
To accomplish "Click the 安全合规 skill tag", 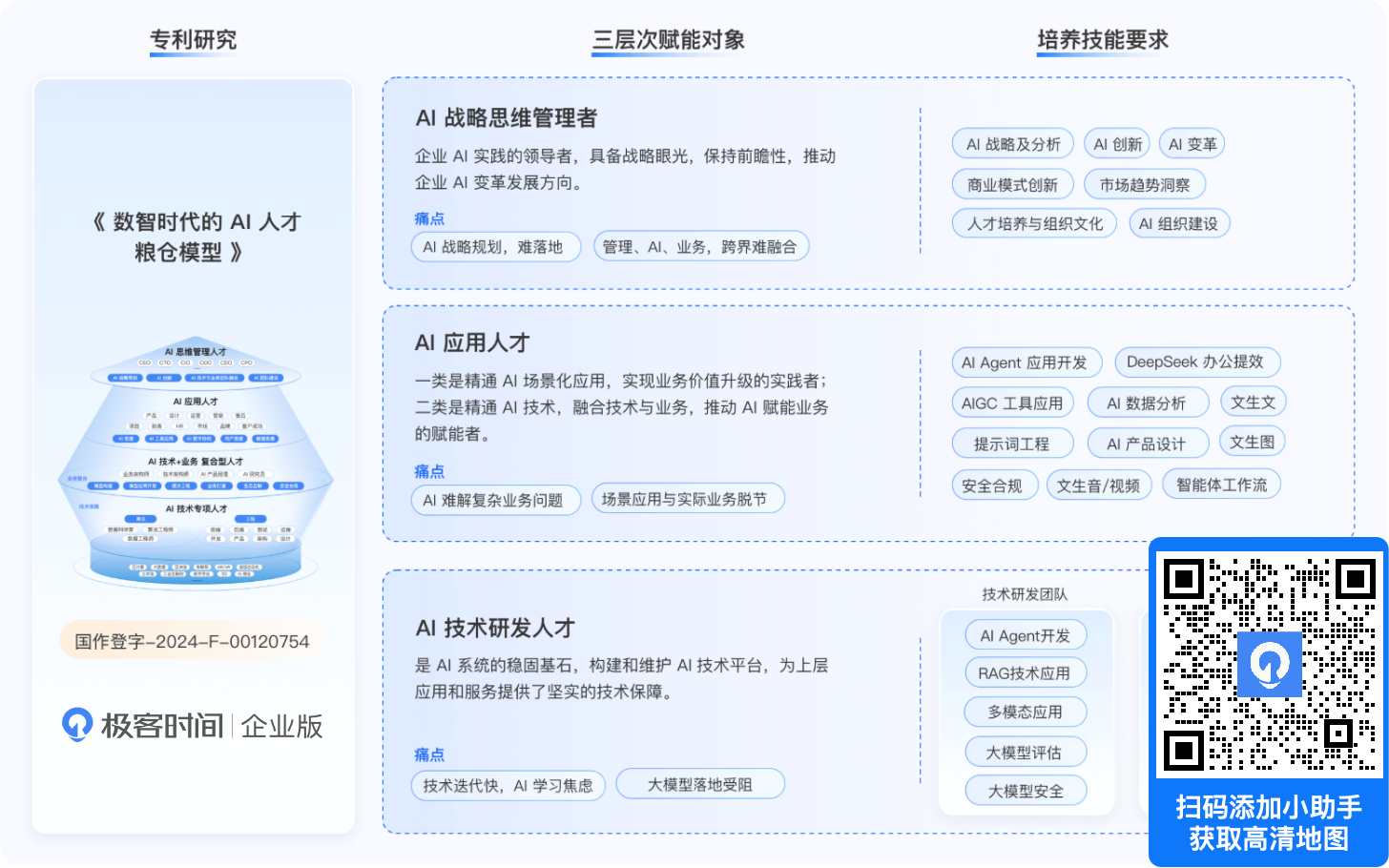I will click(993, 486).
